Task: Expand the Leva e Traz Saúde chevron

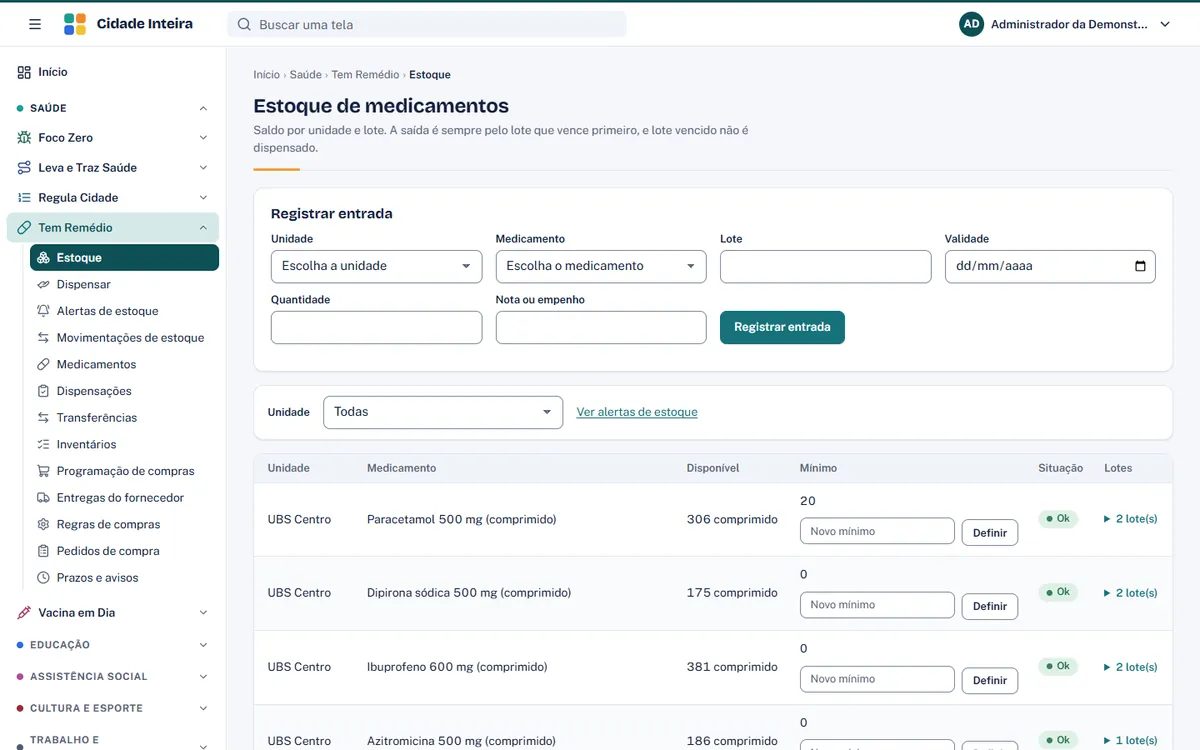Action: pyautogui.click(x=203, y=168)
